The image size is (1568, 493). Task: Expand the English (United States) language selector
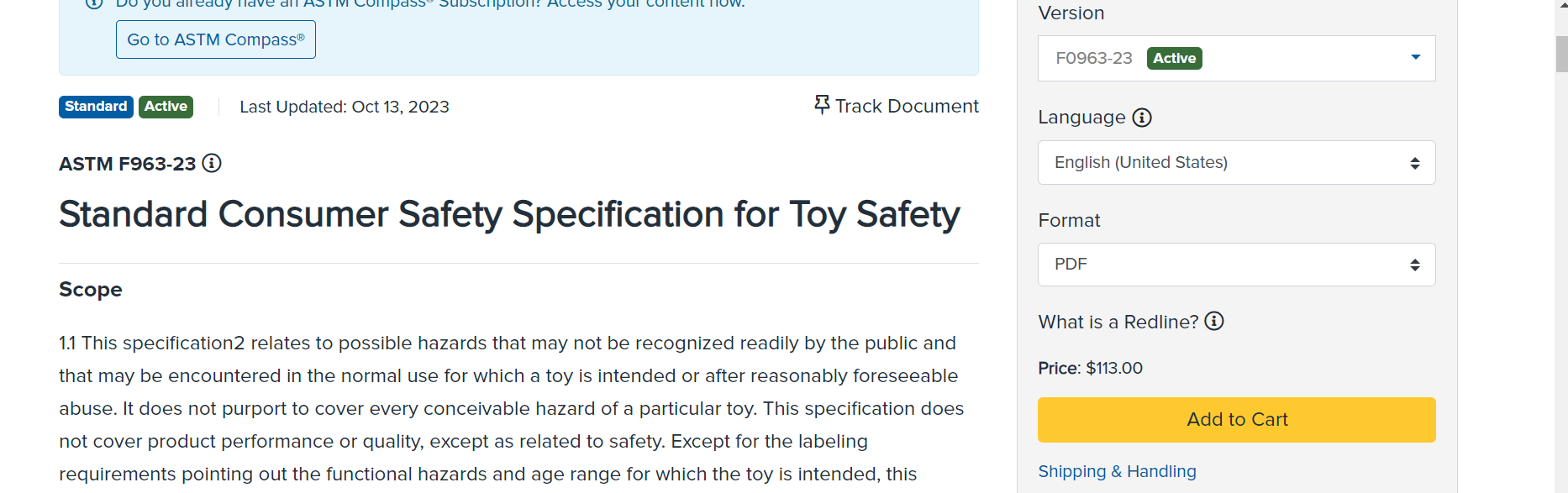coord(1237,163)
